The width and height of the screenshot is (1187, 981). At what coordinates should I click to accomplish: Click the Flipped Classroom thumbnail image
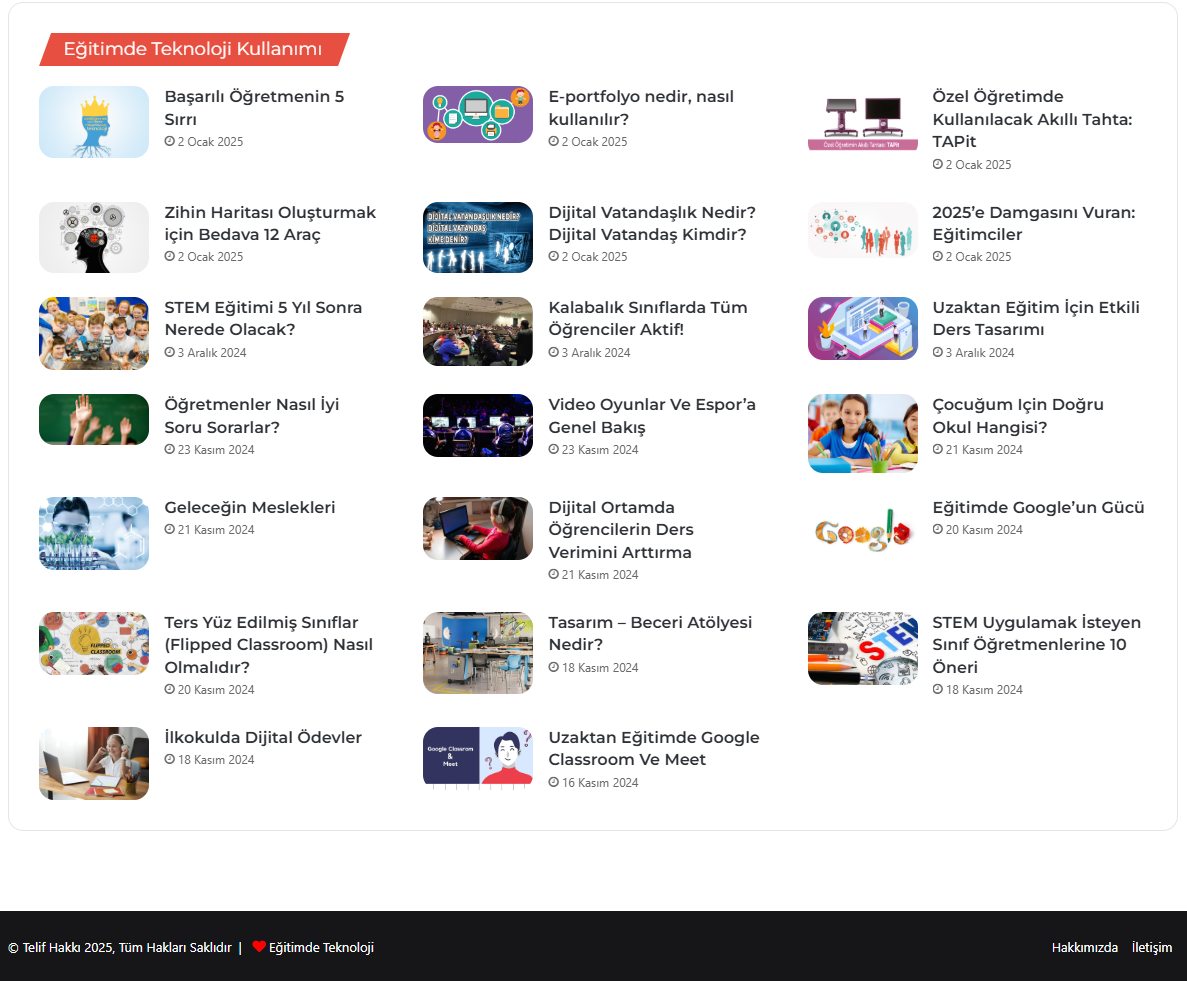point(94,644)
